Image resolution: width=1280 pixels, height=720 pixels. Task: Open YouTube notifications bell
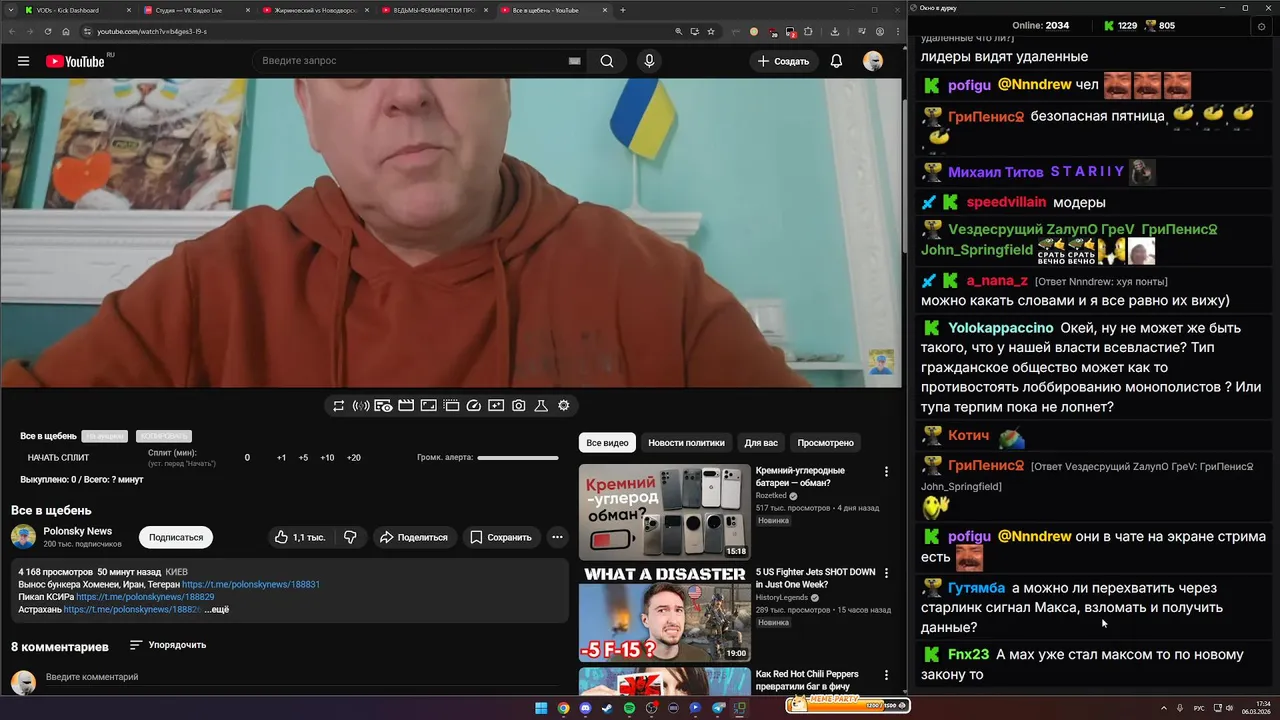[x=836, y=61]
